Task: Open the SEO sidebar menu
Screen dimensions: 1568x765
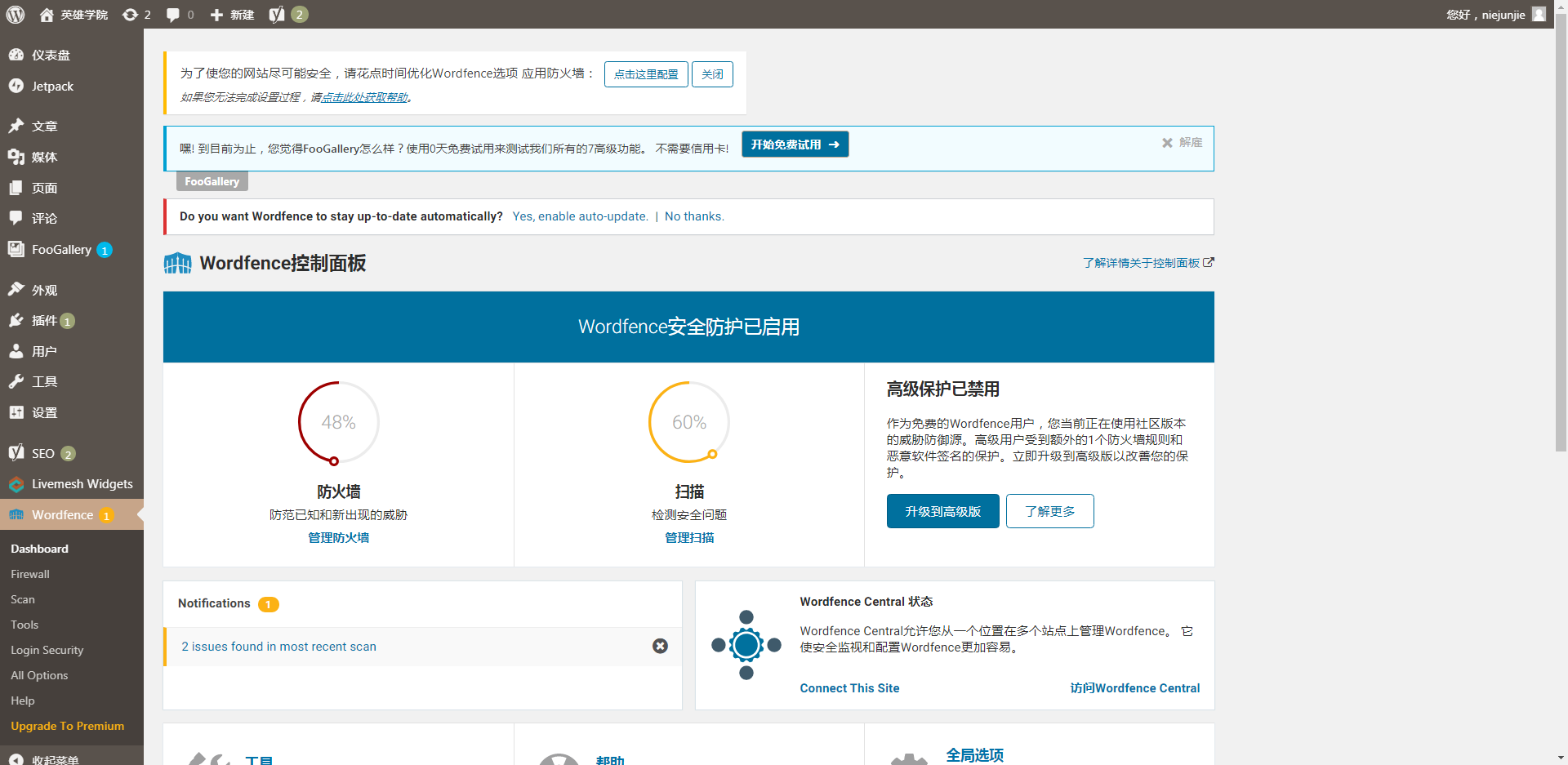Action: click(72, 453)
